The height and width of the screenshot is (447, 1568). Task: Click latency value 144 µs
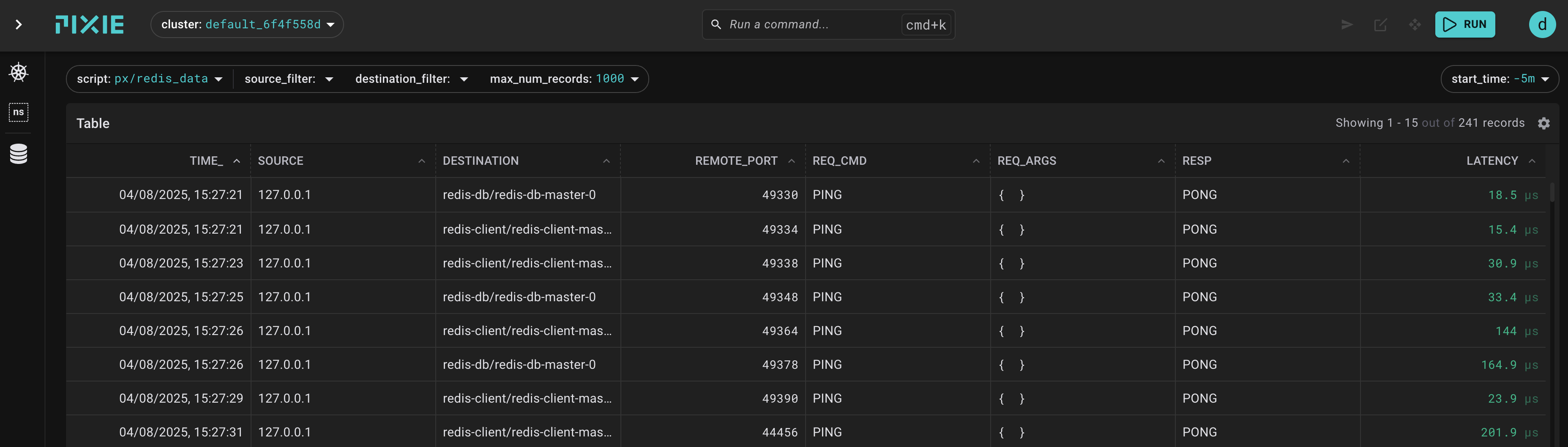tap(1517, 331)
